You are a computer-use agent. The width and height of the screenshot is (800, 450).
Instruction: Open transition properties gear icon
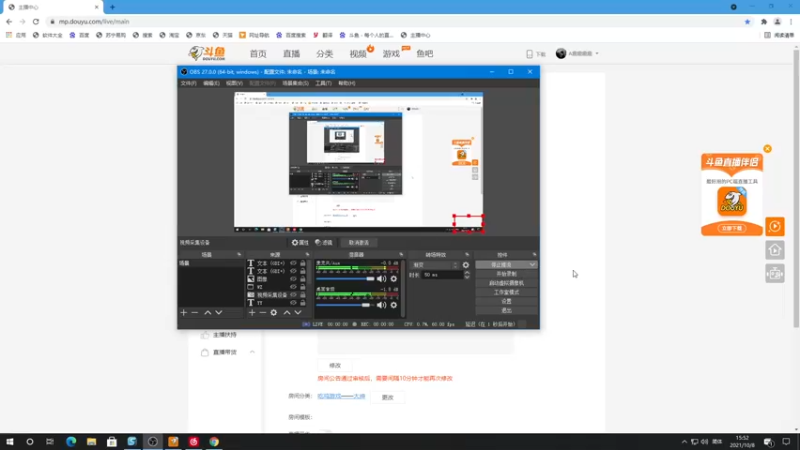pos(465,265)
